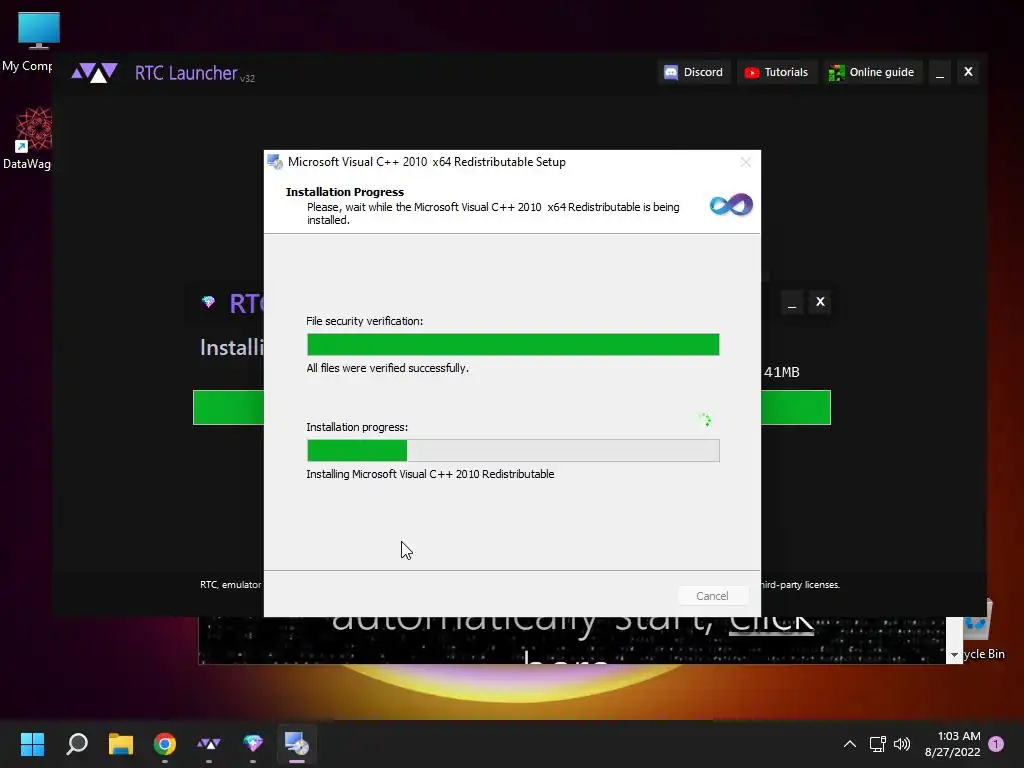Click the '41MB' size text
This screenshot has height=768, width=1024.
tap(782, 372)
